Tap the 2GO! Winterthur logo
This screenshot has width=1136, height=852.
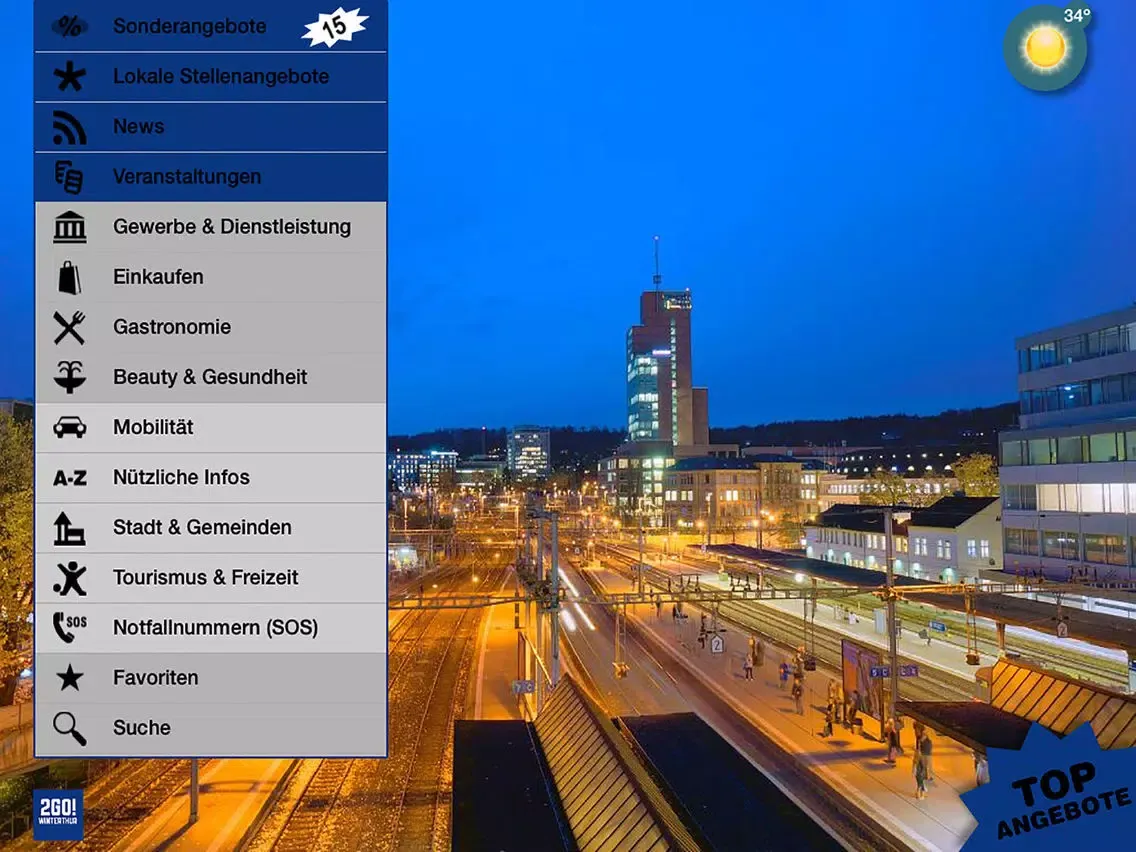point(58,814)
